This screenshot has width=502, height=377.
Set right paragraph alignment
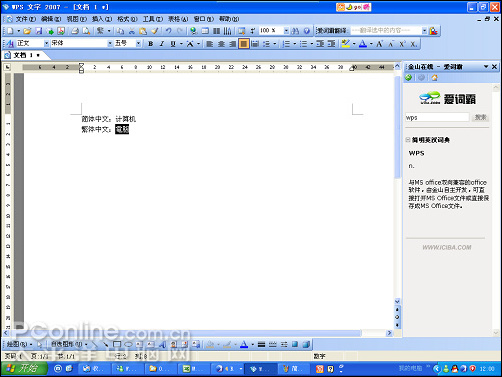coord(233,44)
